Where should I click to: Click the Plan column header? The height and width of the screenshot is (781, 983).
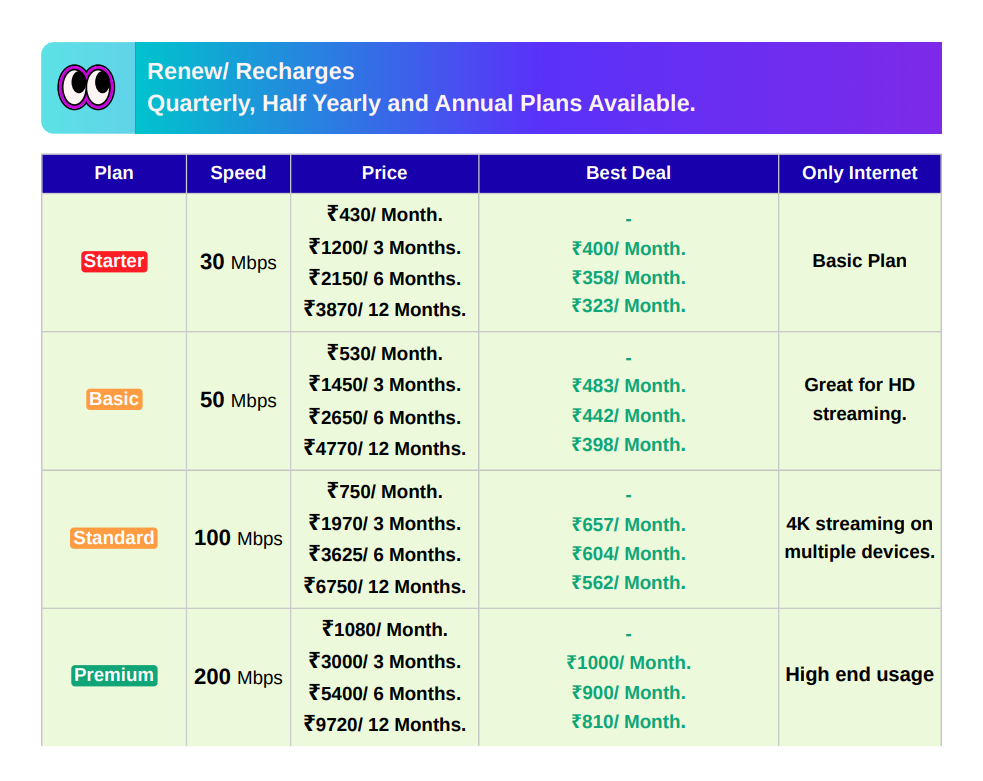(114, 173)
